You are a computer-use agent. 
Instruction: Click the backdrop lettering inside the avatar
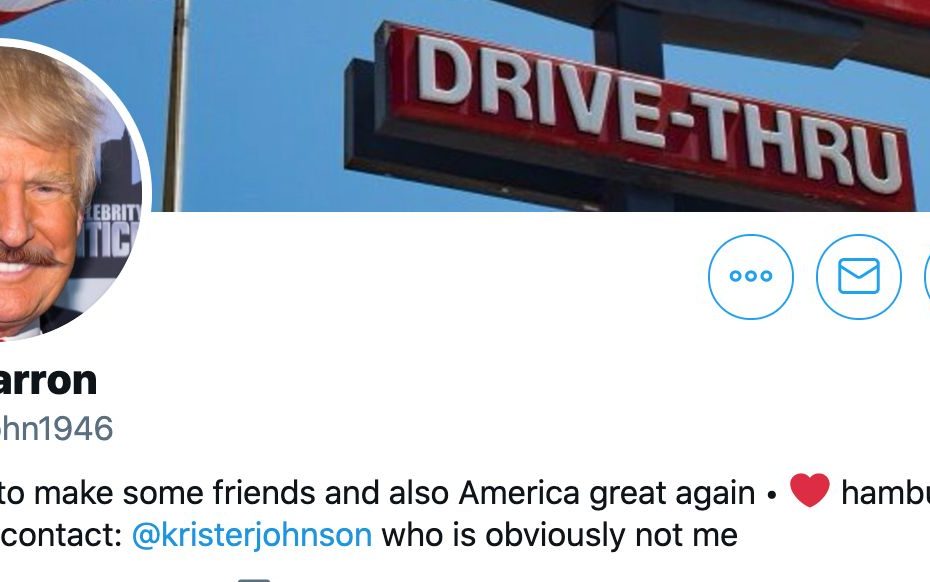coord(113,232)
